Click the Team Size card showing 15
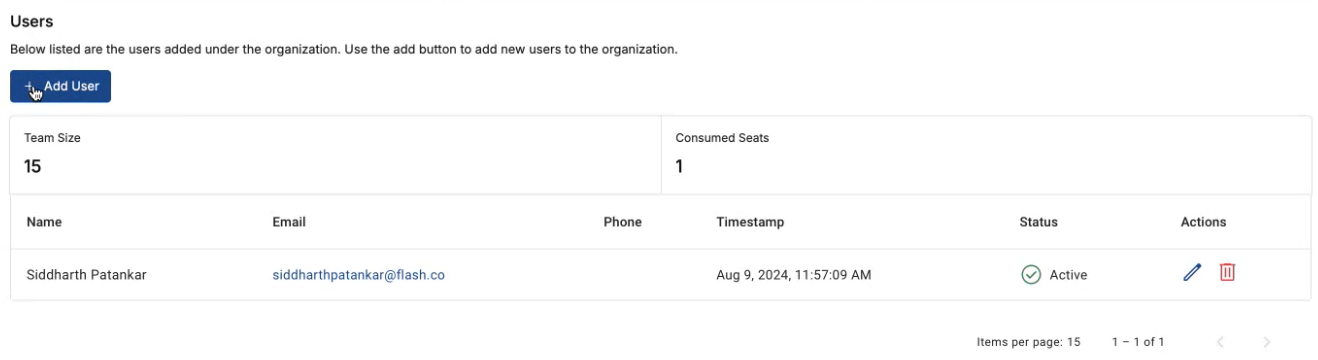This screenshot has height=360, width=1318. point(336,155)
